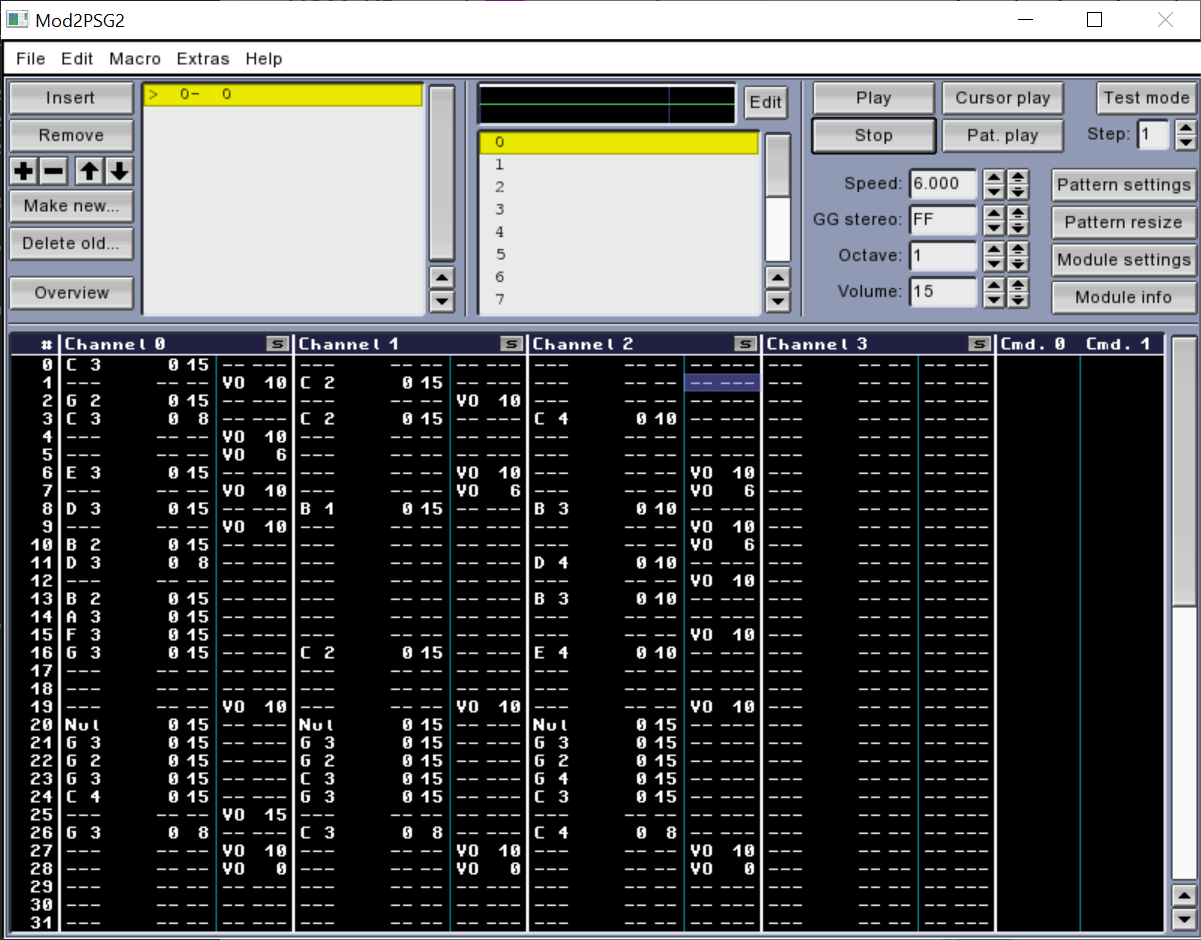Click Edit next to waveform display

click(766, 102)
